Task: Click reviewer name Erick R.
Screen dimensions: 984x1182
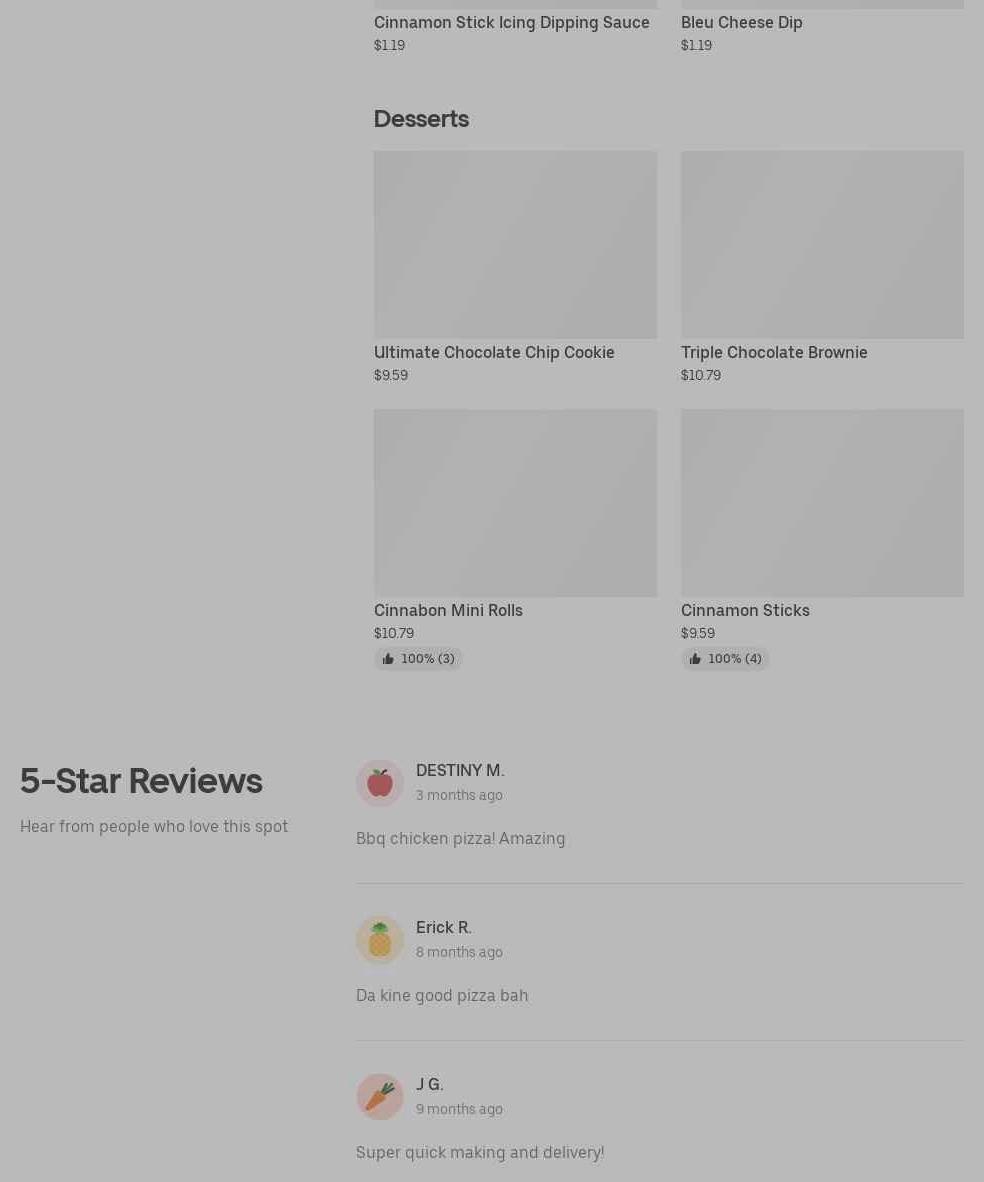Action: [x=444, y=927]
